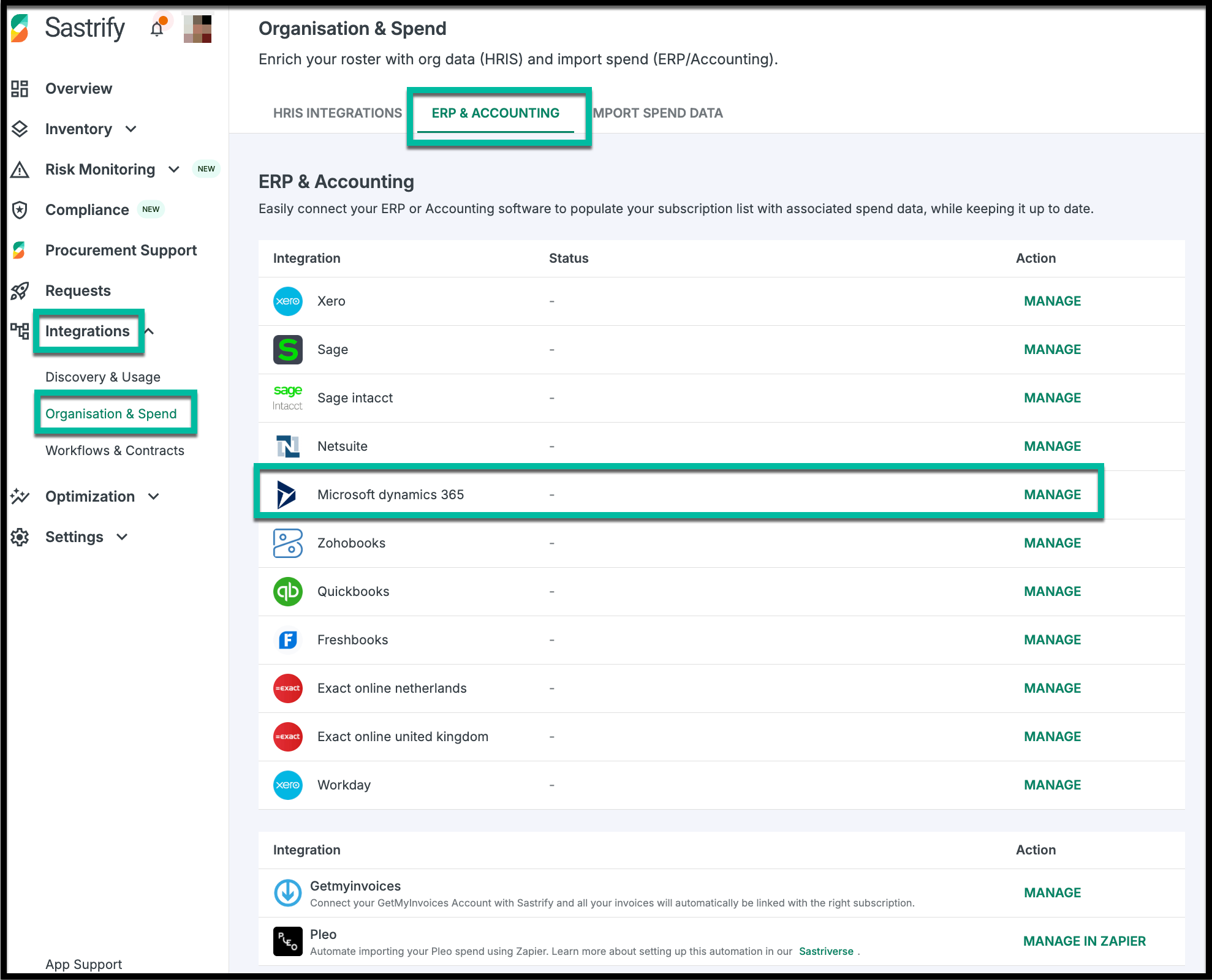Click the Compliance shield icon
This screenshot has width=1212, height=980.
click(20, 210)
